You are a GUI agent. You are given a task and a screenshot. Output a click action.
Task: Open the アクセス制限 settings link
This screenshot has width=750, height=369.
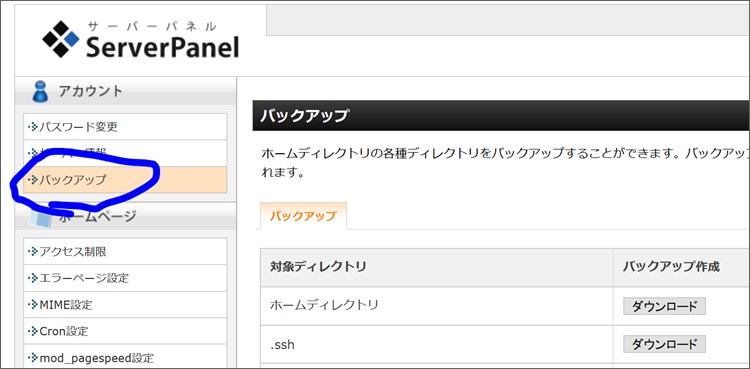coord(125,251)
